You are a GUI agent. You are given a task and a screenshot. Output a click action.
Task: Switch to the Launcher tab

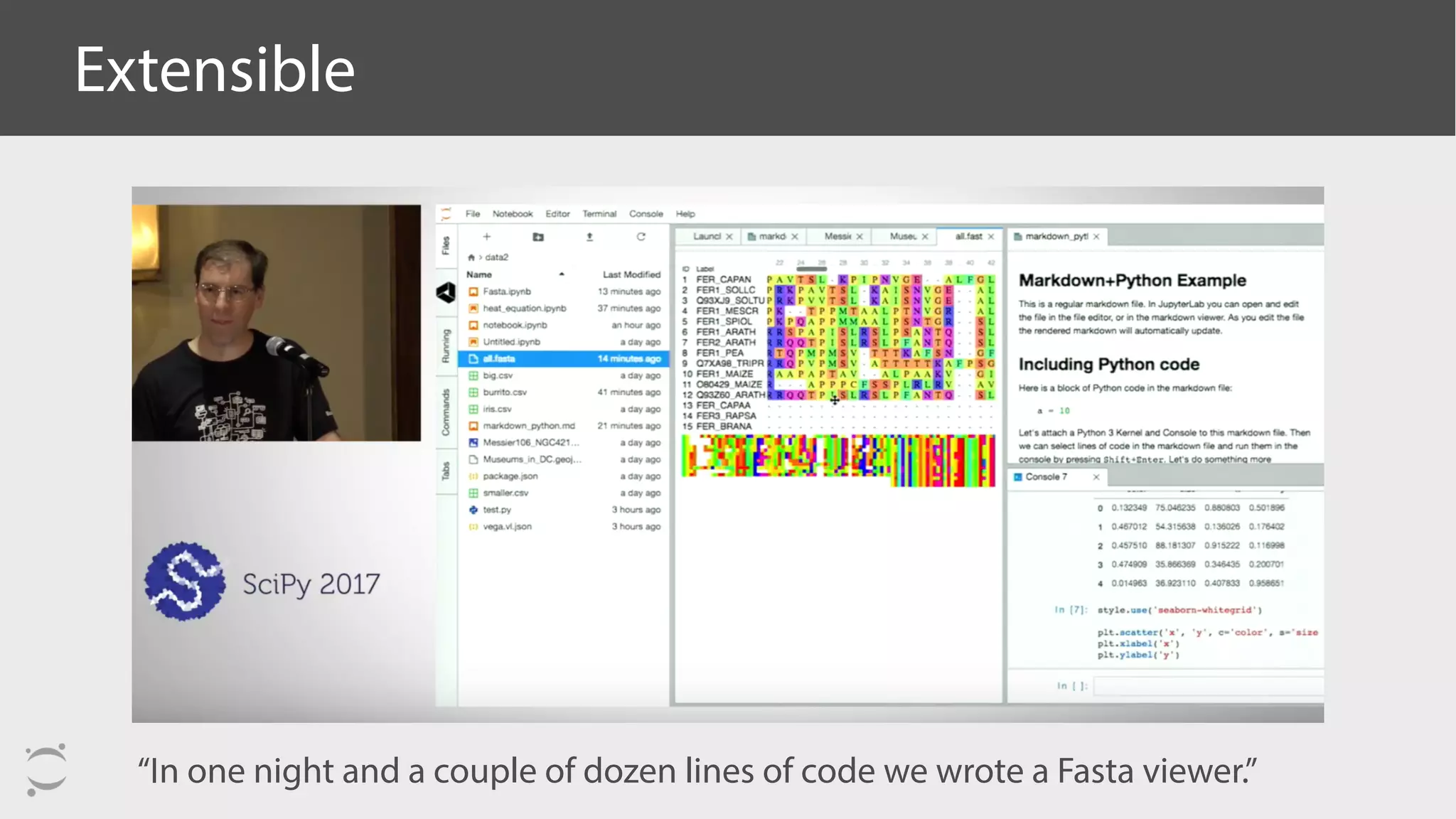click(707, 237)
